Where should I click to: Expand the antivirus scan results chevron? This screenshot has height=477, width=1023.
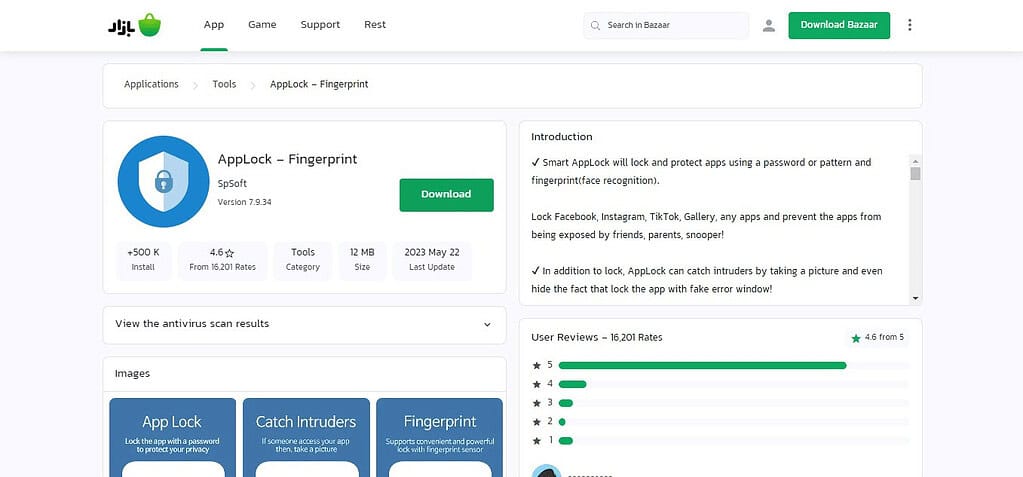point(487,324)
